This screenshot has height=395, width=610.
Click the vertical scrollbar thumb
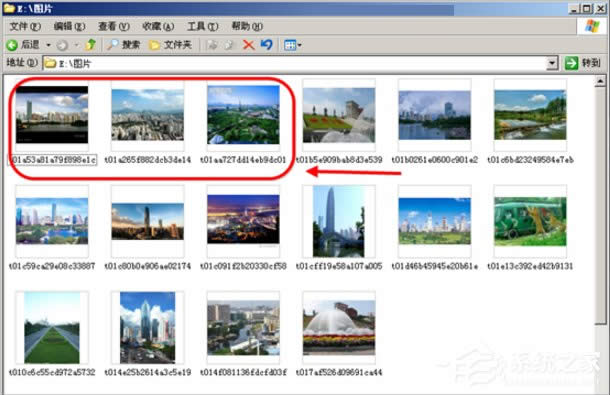(600, 205)
